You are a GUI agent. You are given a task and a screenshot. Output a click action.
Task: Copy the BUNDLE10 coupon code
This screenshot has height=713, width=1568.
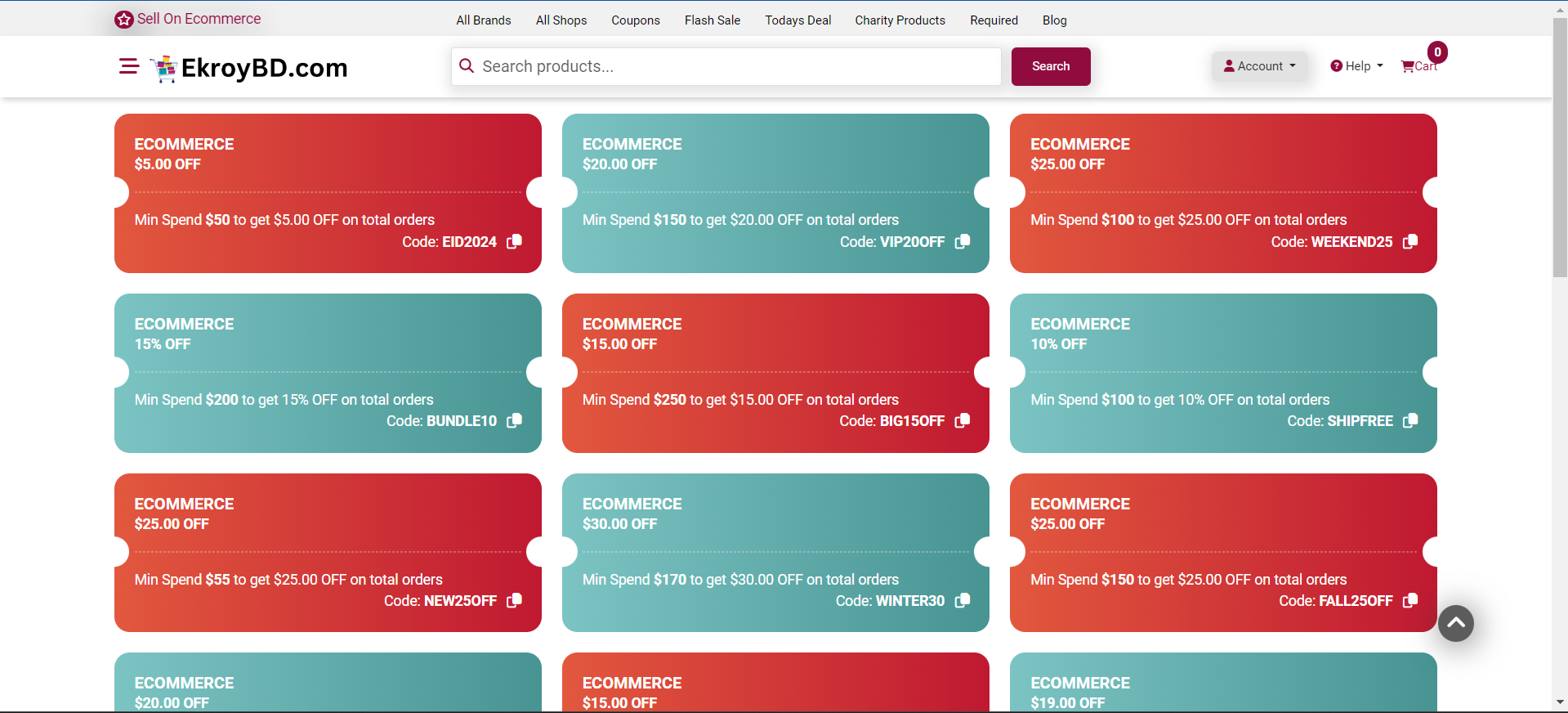click(x=514, y=420)
